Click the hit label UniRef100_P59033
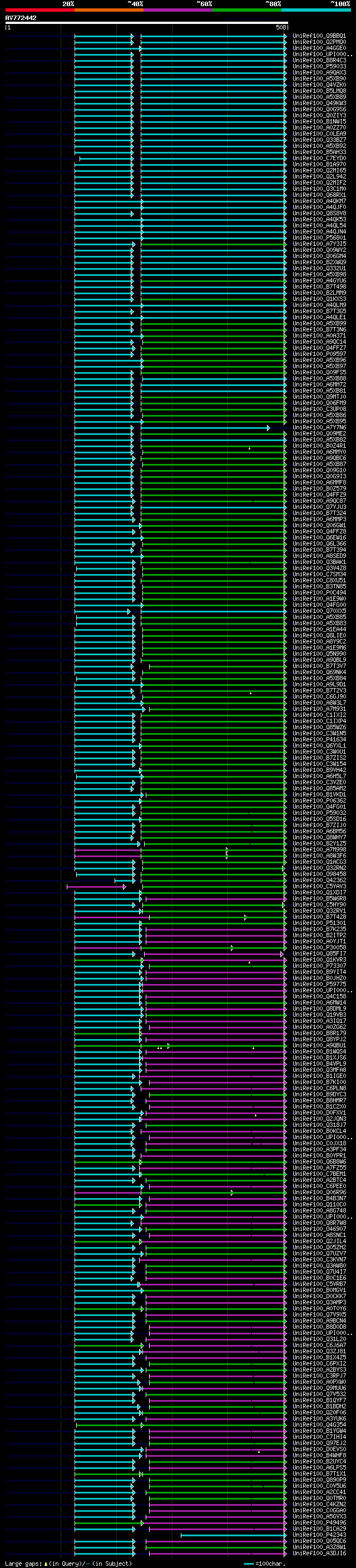Viewport: 356px width, 1568px height. [x=319, y=66]
